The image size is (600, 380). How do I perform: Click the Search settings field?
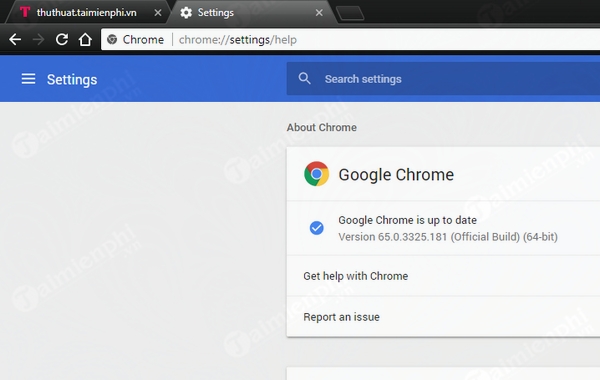tap(443, 79)
